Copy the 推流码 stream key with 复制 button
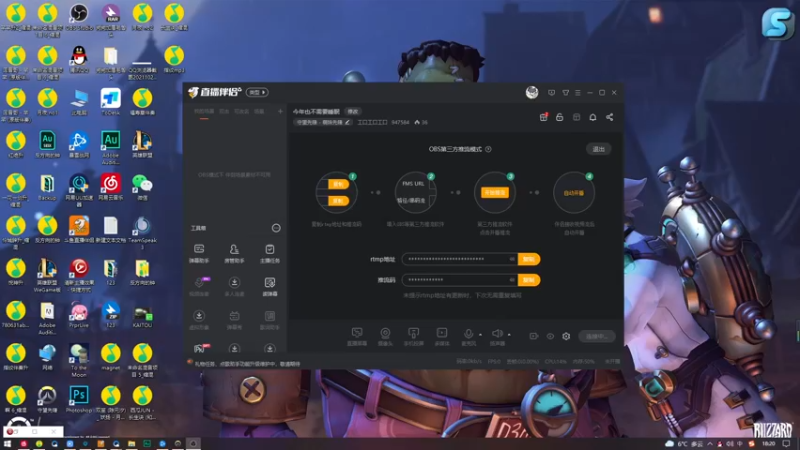 coord(529,280)
